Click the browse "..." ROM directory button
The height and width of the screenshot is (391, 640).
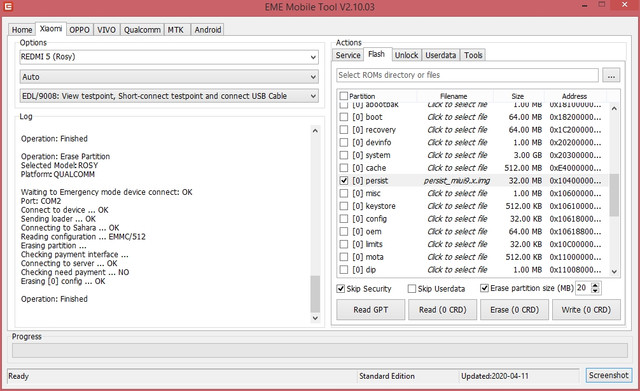coord(611,76)
